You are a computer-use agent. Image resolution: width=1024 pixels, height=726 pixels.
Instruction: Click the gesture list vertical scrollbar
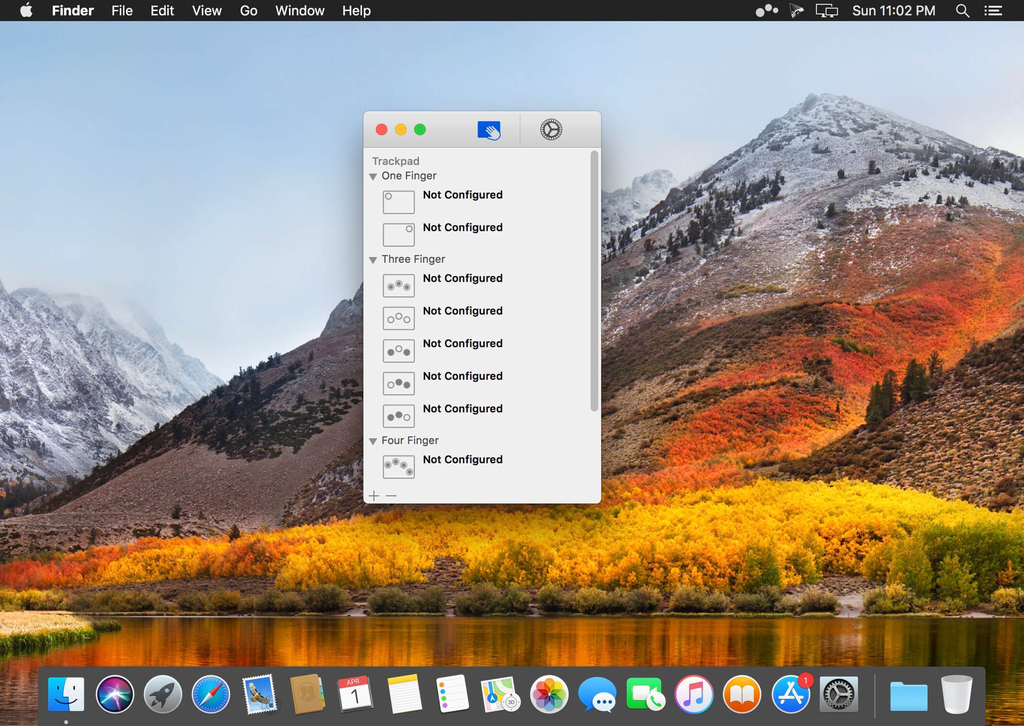tap(594, 280)
